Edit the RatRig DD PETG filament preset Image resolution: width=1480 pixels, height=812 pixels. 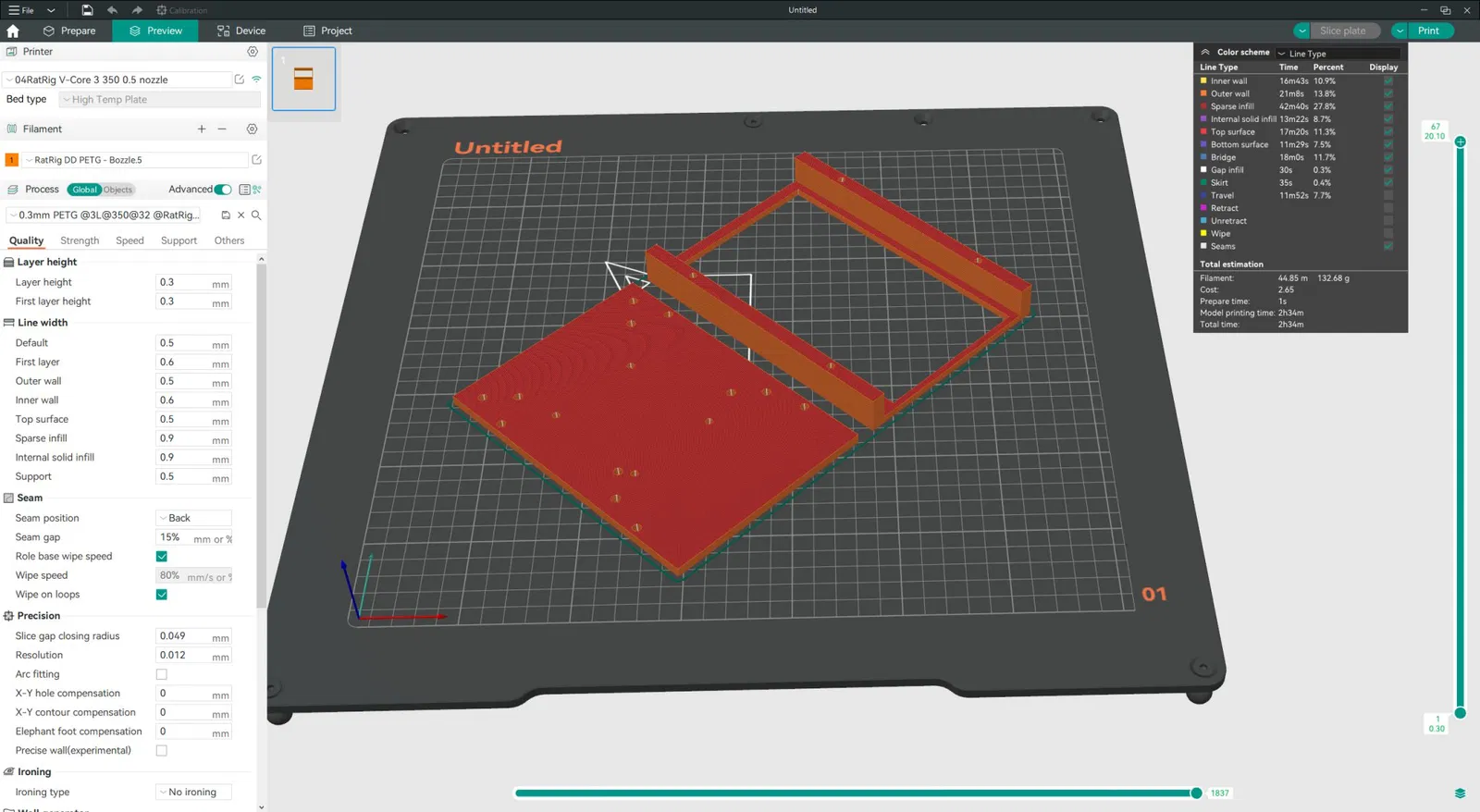pos(257,160)
